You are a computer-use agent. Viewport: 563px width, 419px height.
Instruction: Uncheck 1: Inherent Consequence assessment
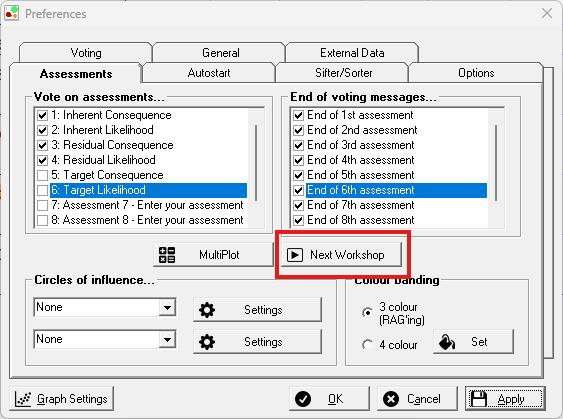42,115
